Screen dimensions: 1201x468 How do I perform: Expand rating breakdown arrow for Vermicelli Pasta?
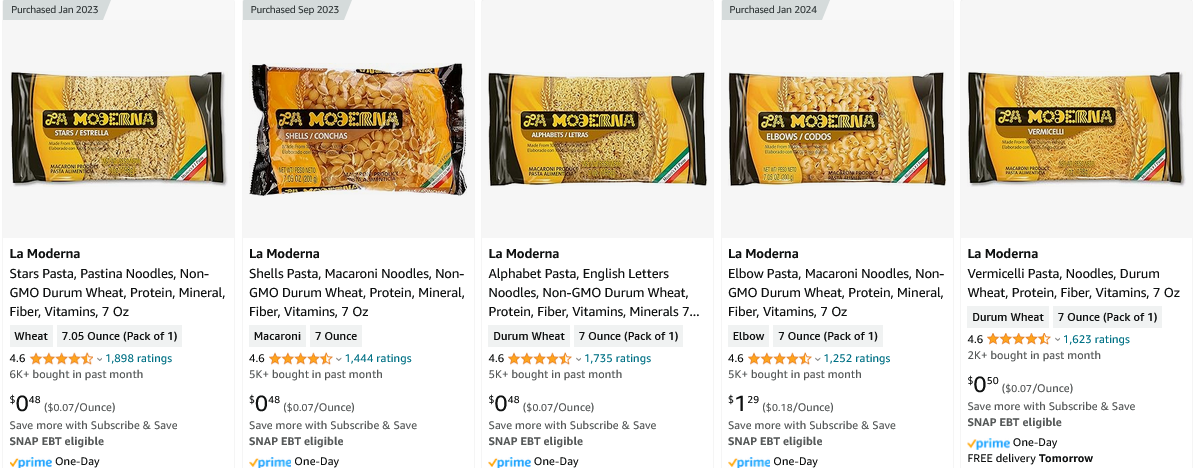pos(1058,340)
